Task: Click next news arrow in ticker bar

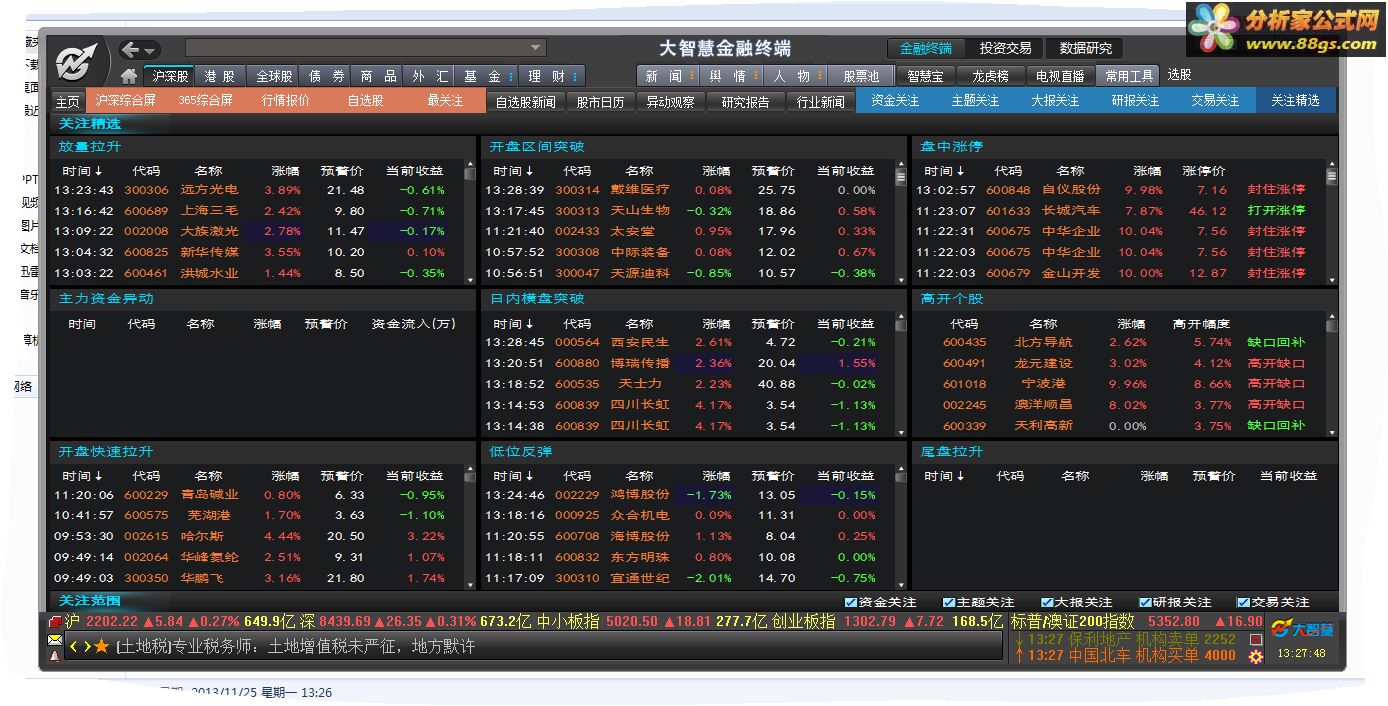Action: tap(86, 647)
